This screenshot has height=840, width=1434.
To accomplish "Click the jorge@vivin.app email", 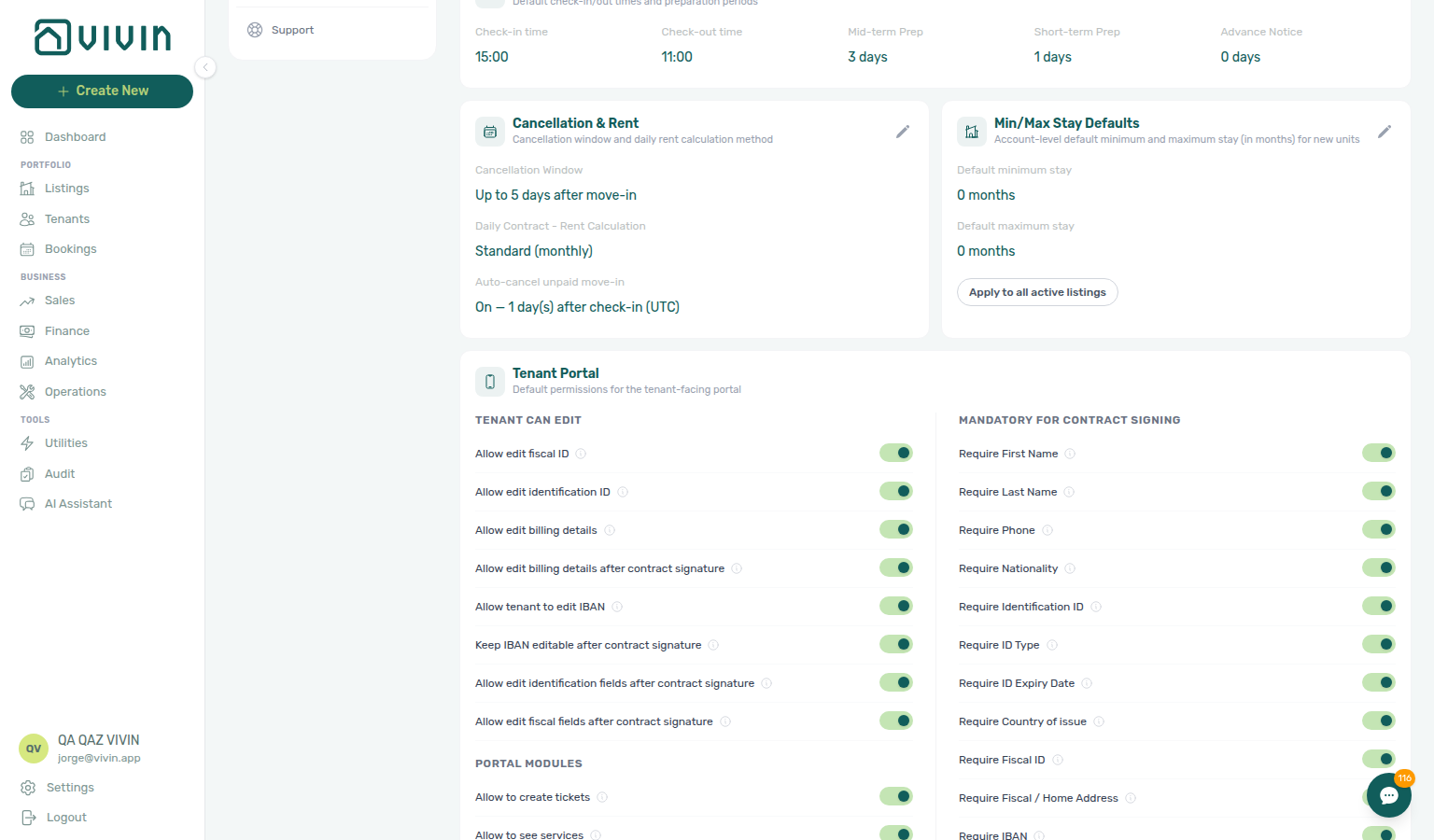I will click(x=99, y=759).
